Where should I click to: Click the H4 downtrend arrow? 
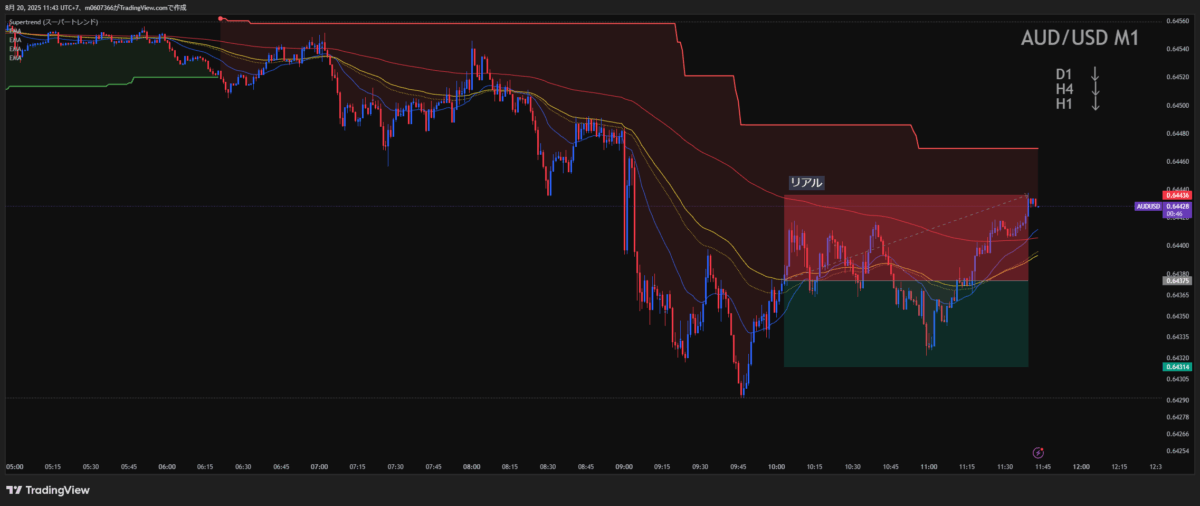tap(1095, 89)
